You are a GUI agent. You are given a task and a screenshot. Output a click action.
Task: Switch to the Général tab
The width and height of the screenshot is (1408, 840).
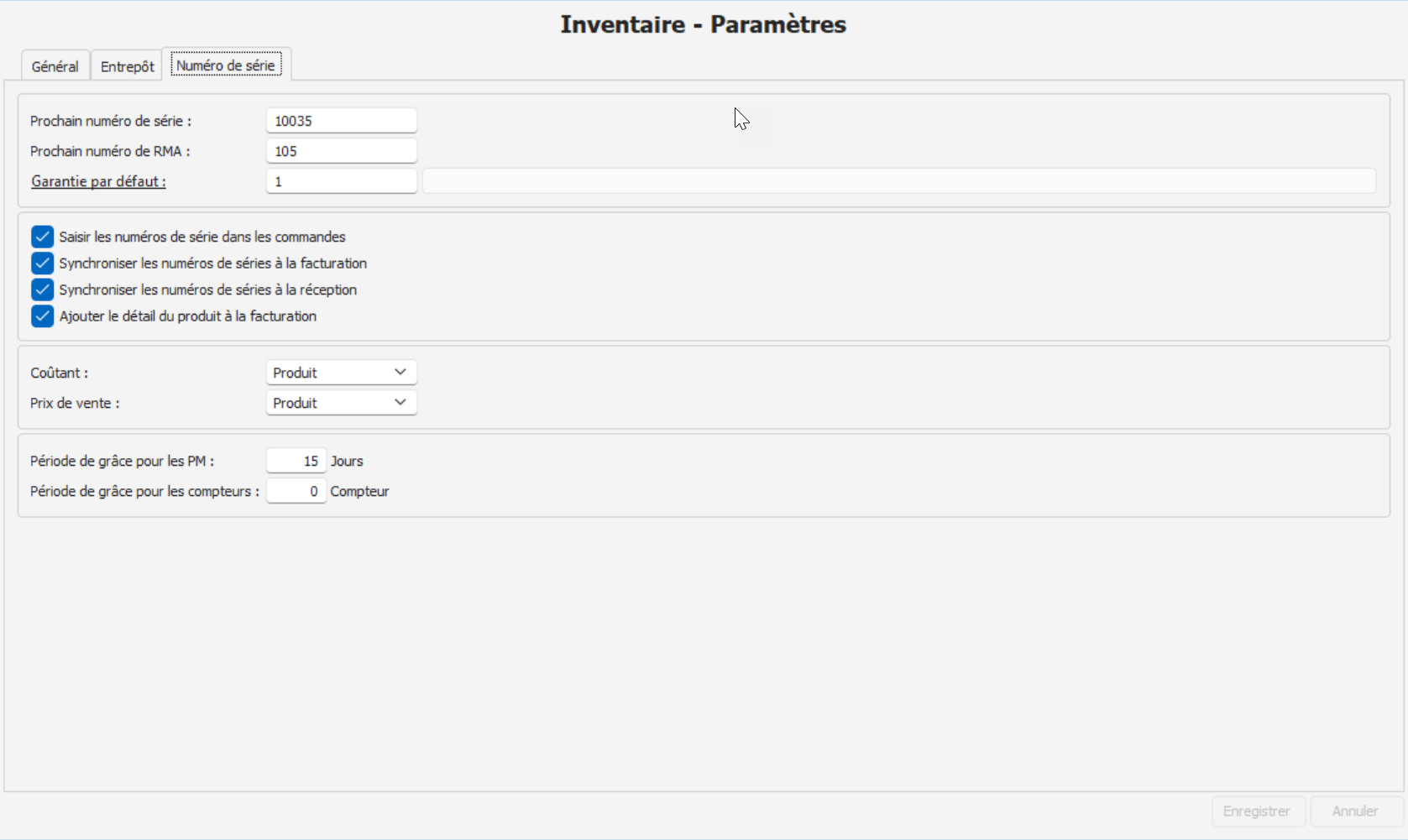click(x=55, y=66)
